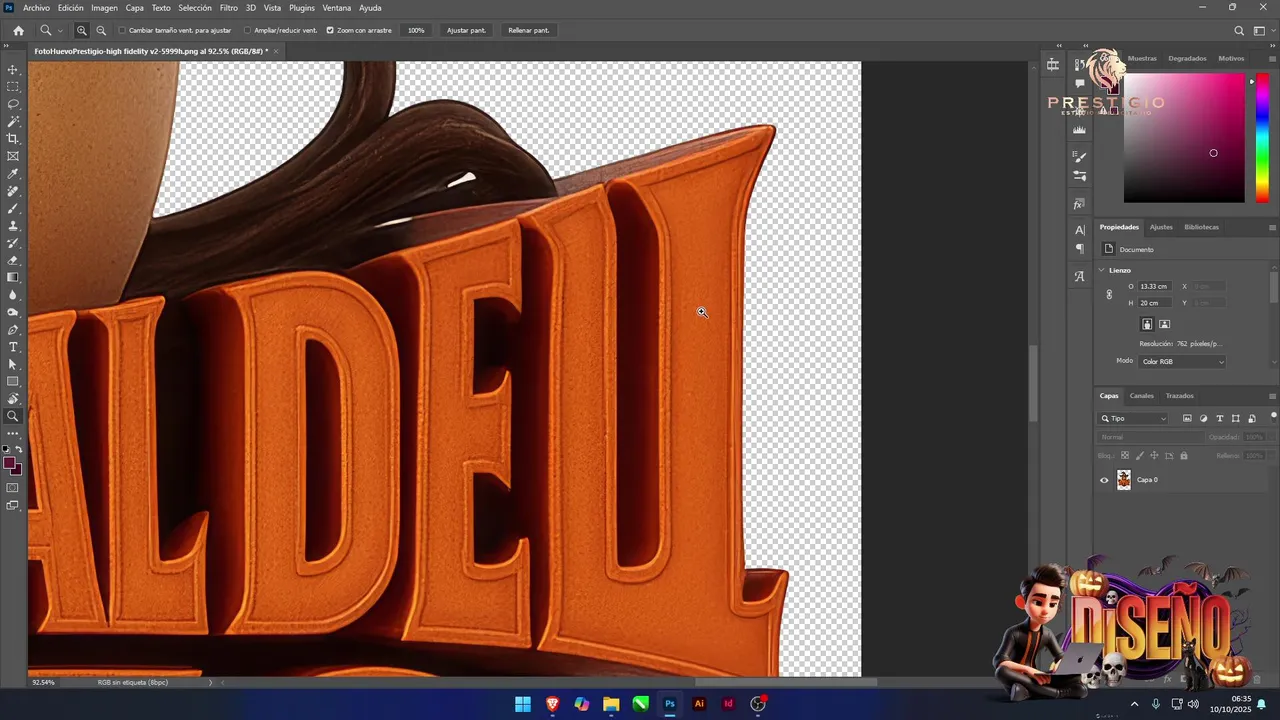Open the Brush Settings panel icon
Image resolution: width=1280 pixels, height=720 pixels.
pyautogui.click(x=1079, y=156)
